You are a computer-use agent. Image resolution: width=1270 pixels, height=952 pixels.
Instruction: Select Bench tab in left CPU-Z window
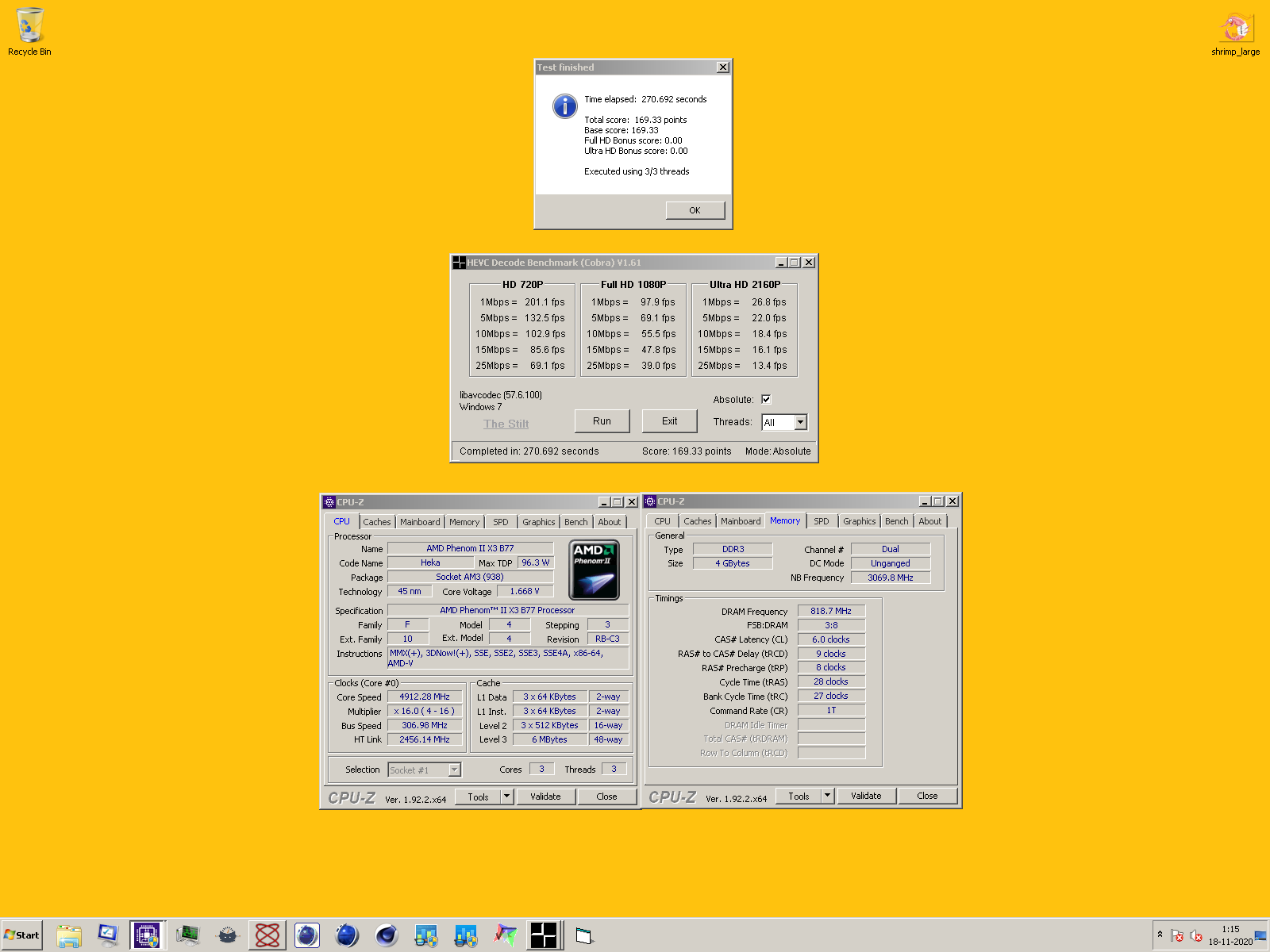[x=576, y=522]
